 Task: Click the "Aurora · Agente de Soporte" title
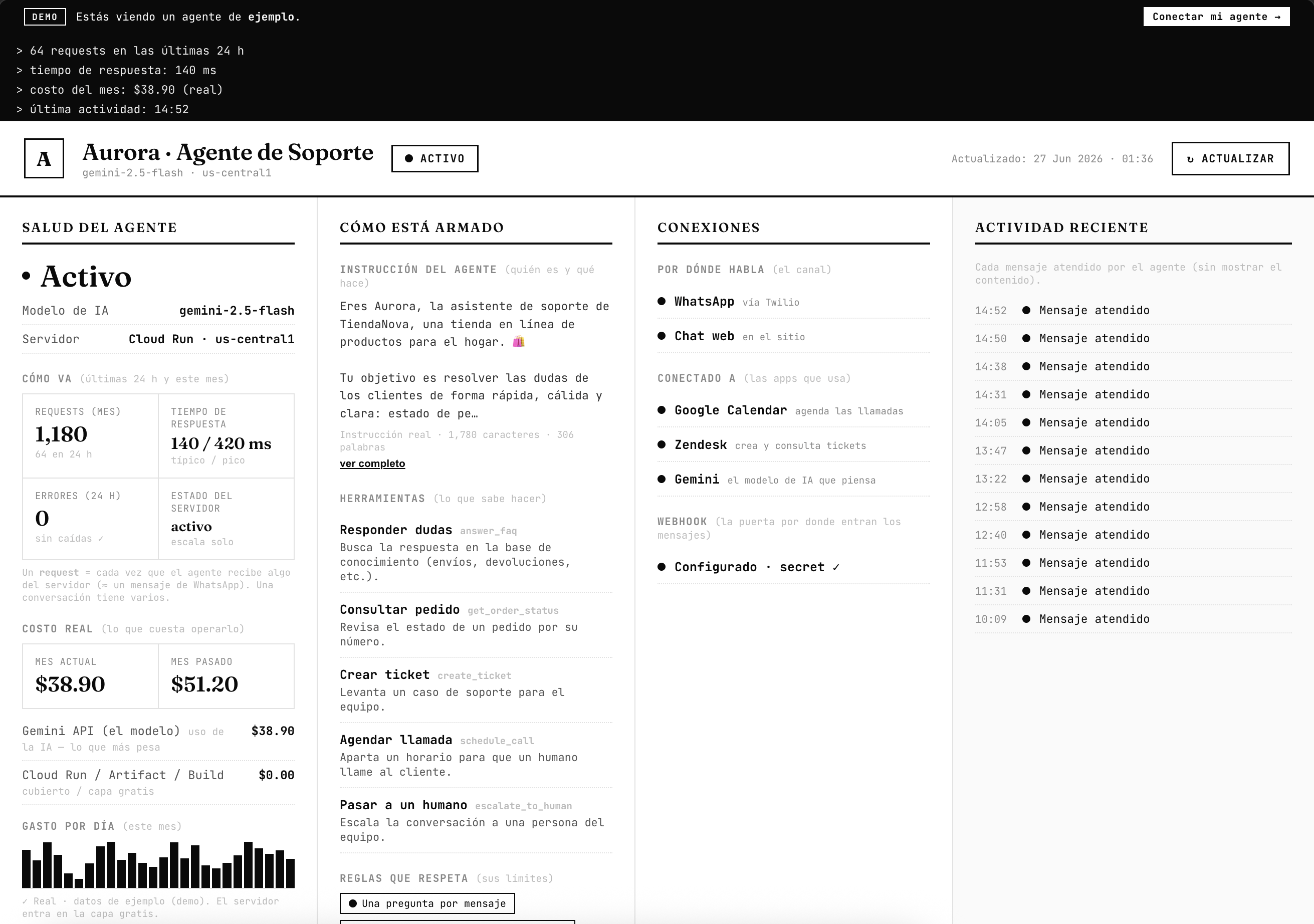(228, 152)
